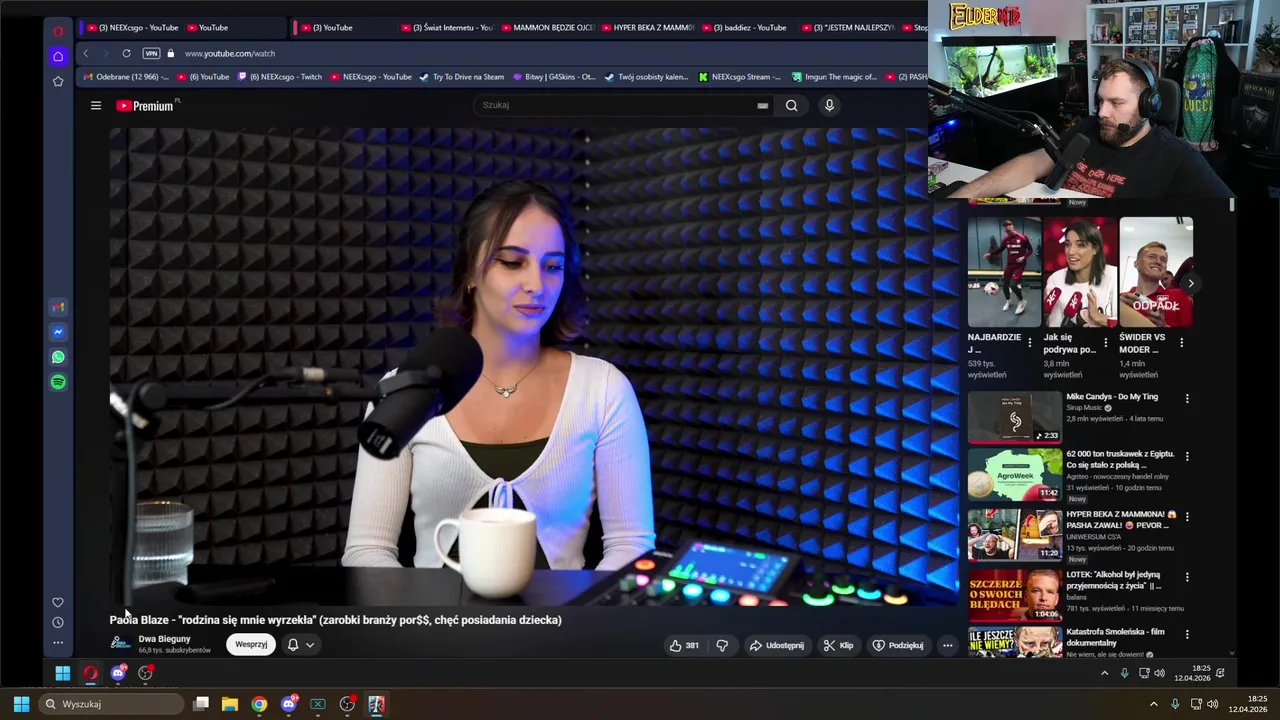The image size is (1280, 720).
Task: Toggle the Opera VPN badge
Action: 151,53
